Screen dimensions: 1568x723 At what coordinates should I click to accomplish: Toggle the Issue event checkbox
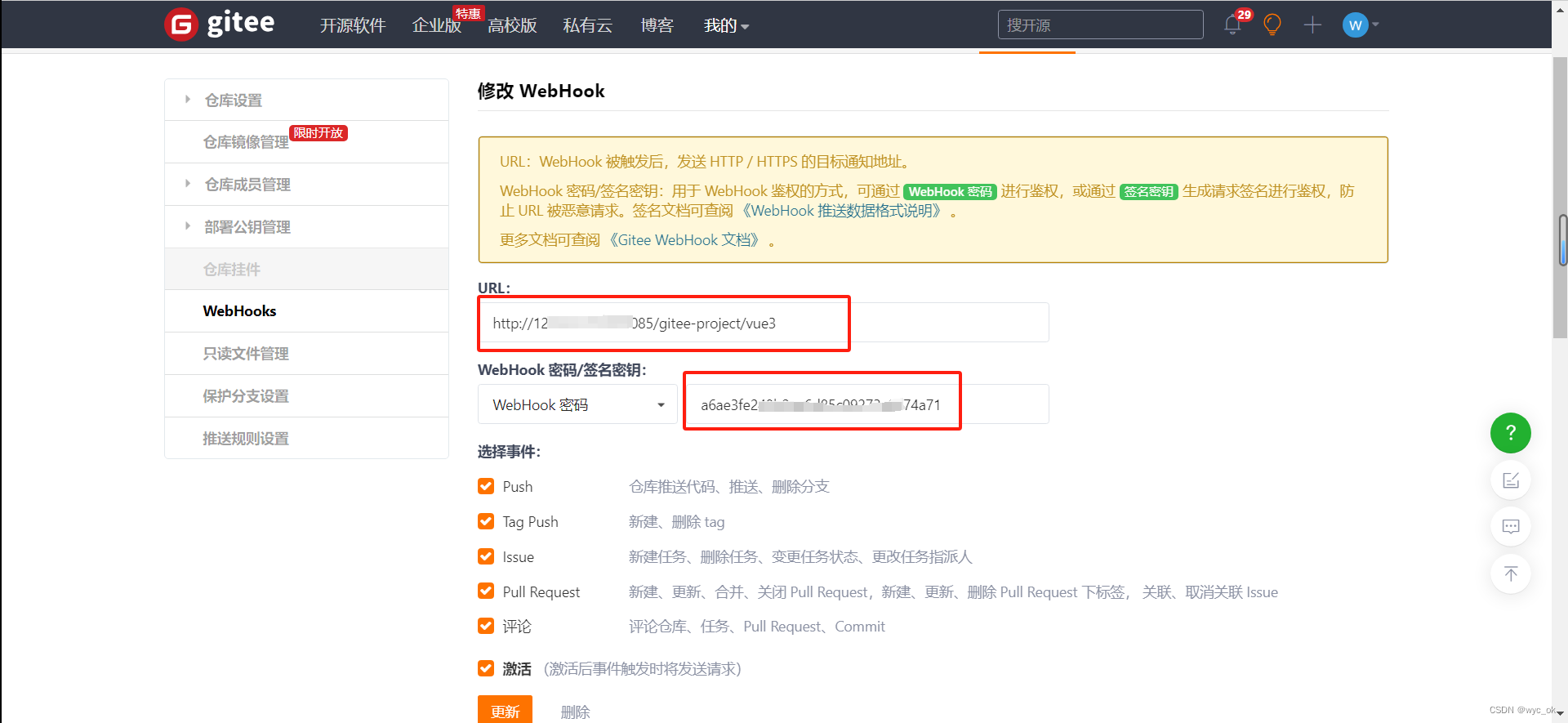point(486,556)
